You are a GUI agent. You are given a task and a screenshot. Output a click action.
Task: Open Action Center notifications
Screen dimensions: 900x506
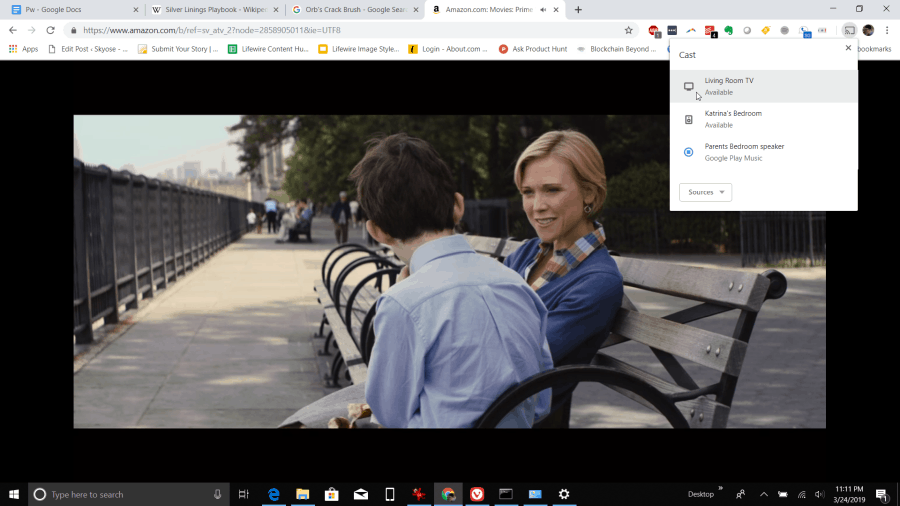(x=882, y=494)
